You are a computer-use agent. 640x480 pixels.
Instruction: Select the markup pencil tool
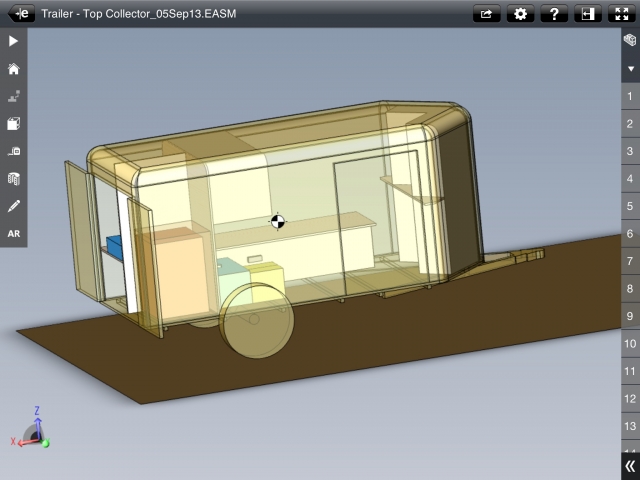[x=13, y=206]
